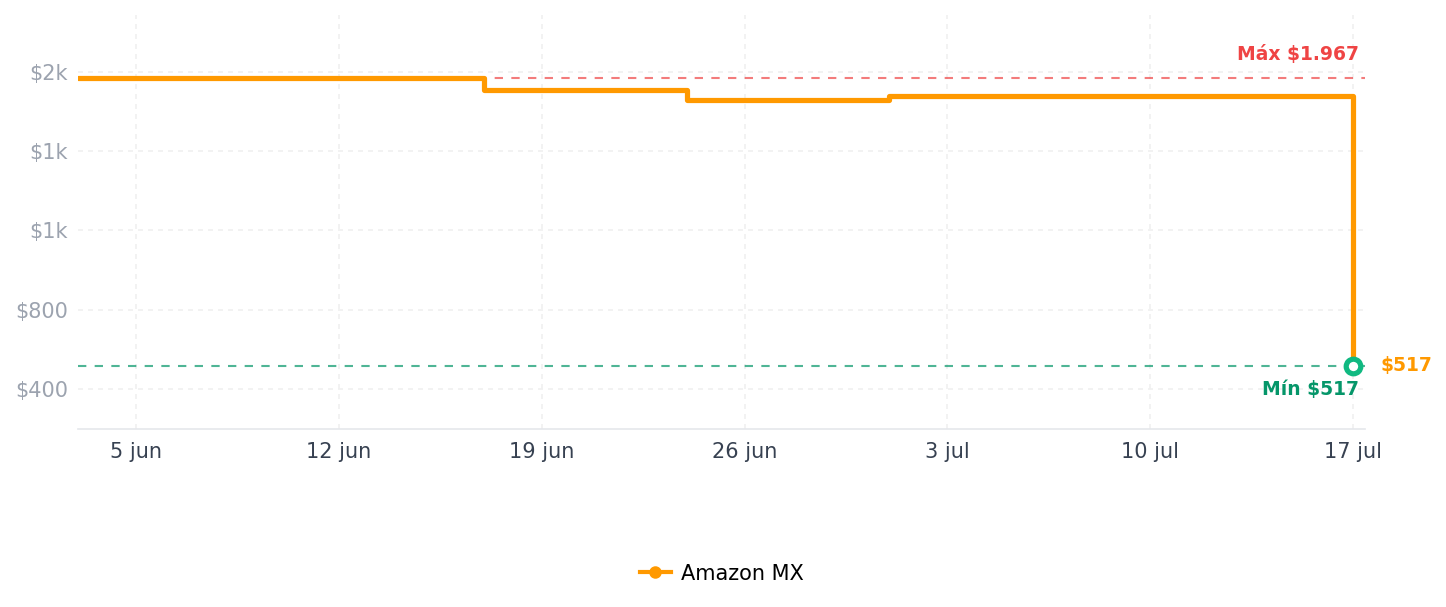Click the 10 jul date label
This screenshot has width=1446, height=607.
1150,451
